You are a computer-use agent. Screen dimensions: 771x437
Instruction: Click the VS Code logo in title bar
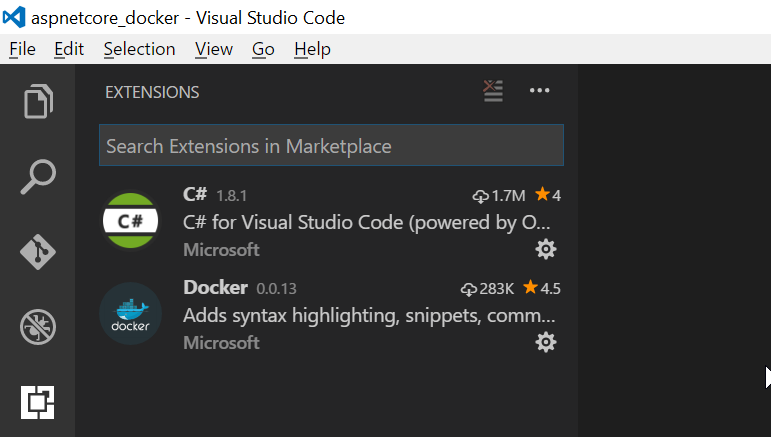pos(14,17)
